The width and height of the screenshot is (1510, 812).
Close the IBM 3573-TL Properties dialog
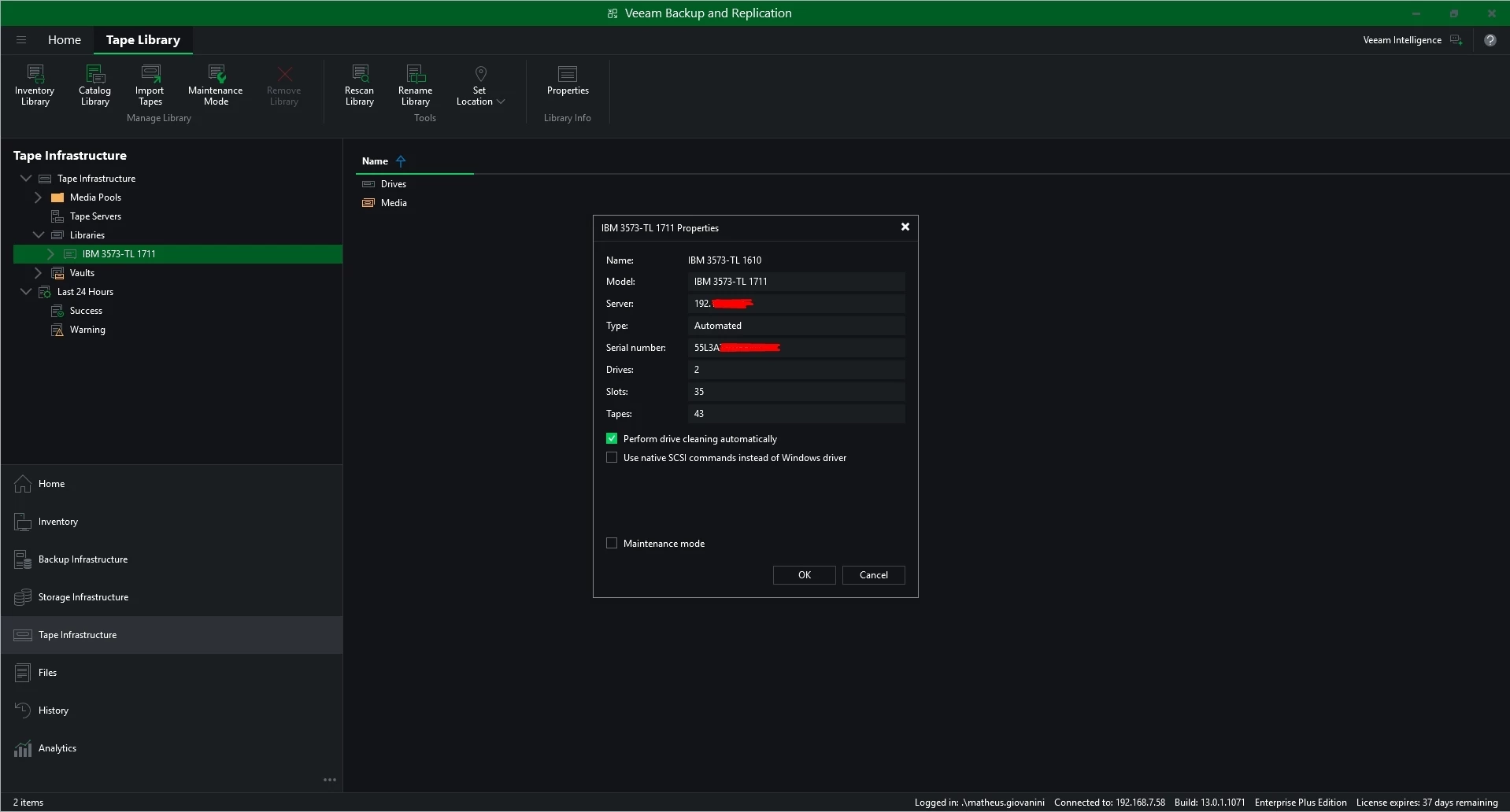coord(905,227)
